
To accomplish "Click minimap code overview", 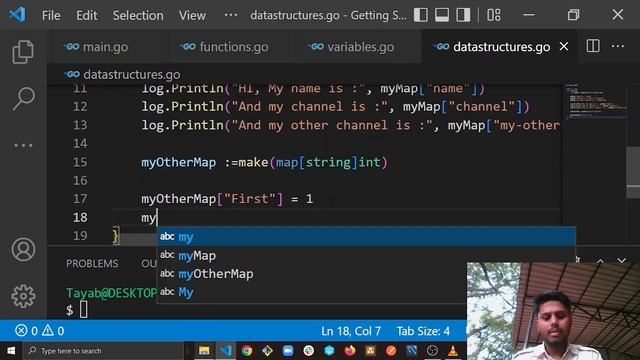I will [x=596, y=101].
